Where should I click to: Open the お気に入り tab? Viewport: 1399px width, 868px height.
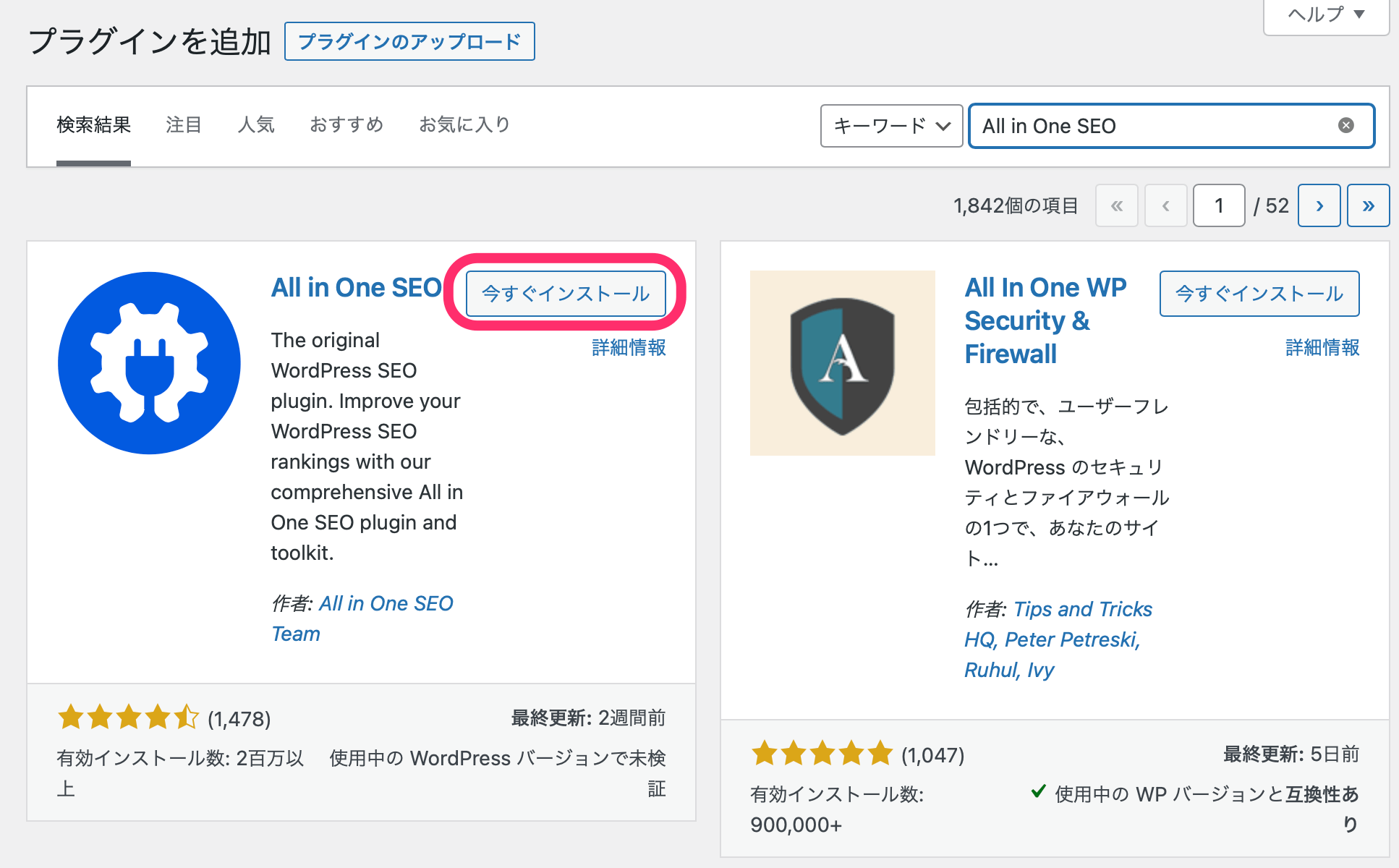click(x=464, y=125)
